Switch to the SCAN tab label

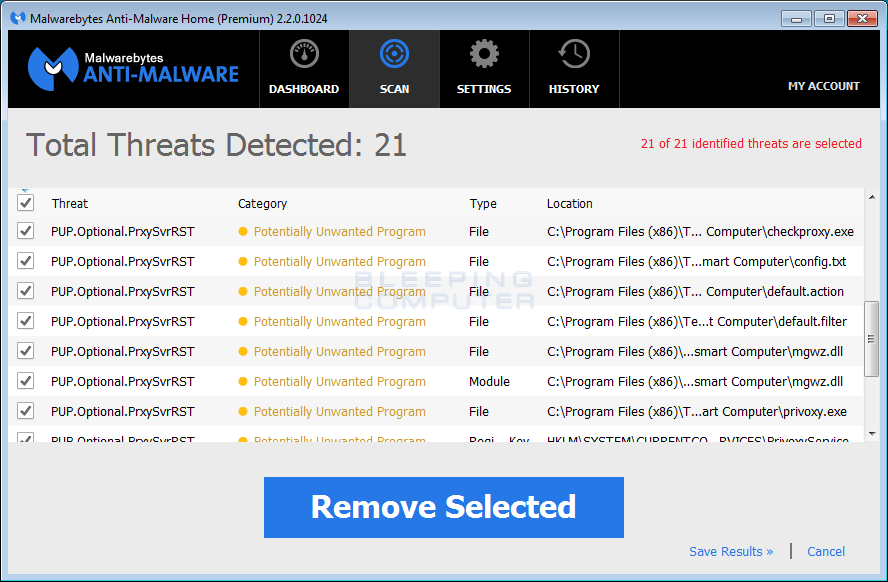(x=394, y=89)
